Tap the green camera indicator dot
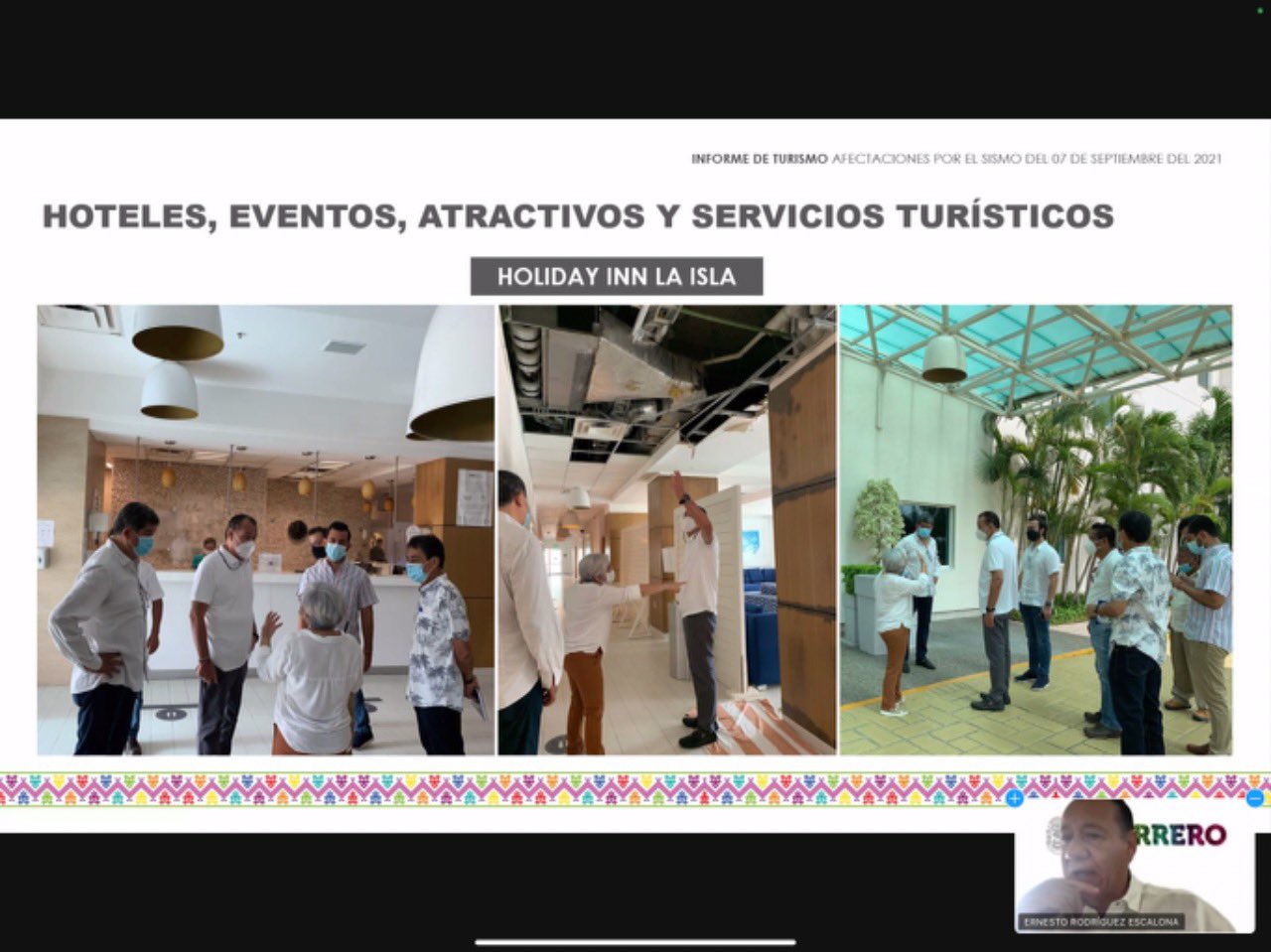1271x952 pixels. pos(1259,10)
